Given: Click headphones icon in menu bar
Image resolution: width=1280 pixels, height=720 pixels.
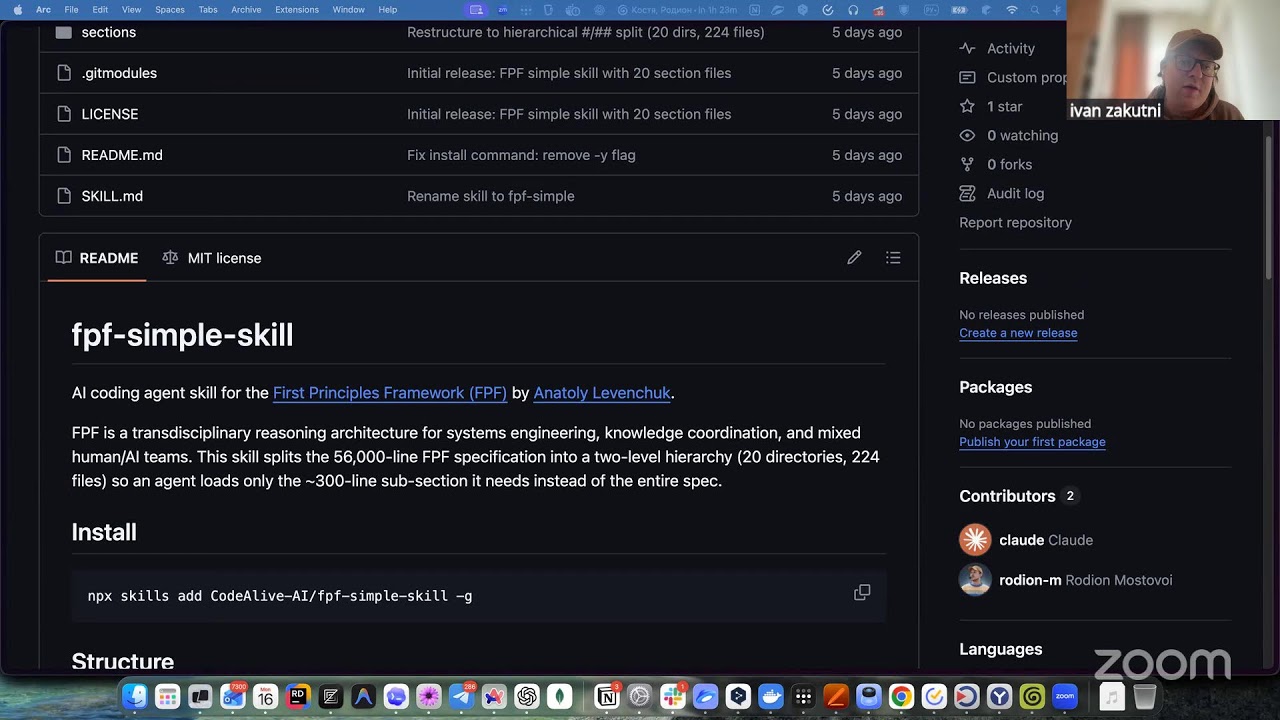Looking at the screenshot, I should coord(853,9).
